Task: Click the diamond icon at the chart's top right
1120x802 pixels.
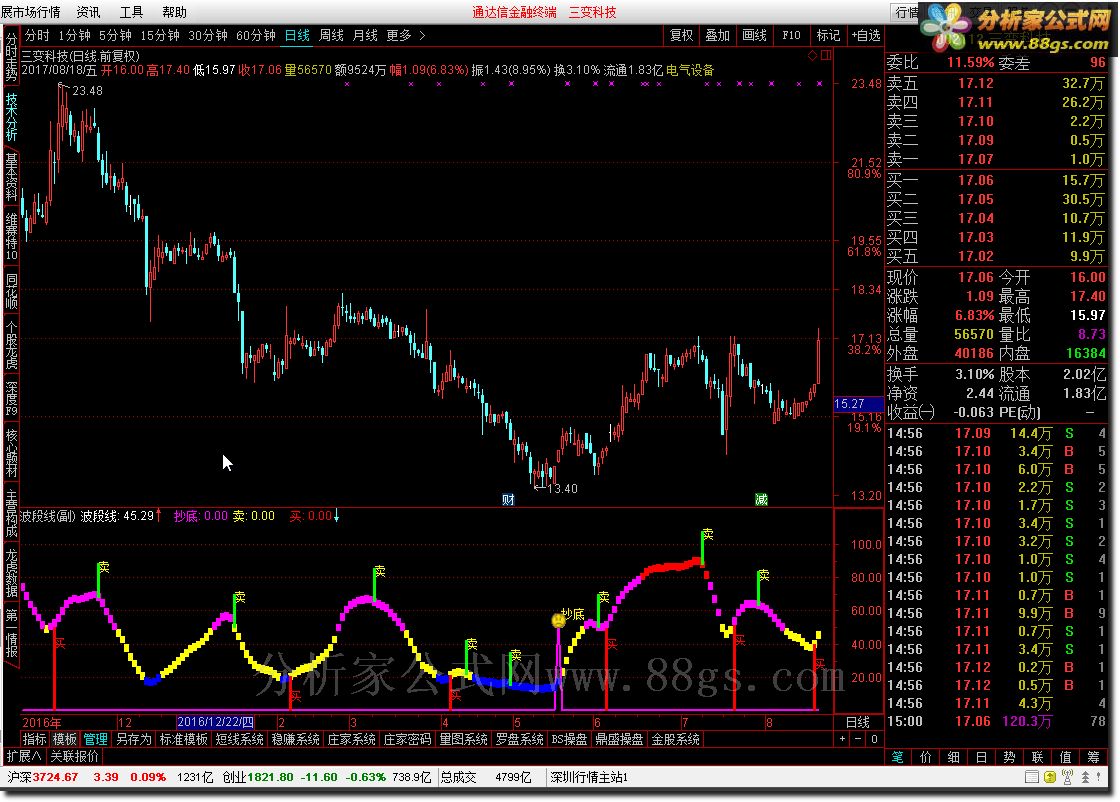Action: [x=812, y=55]
